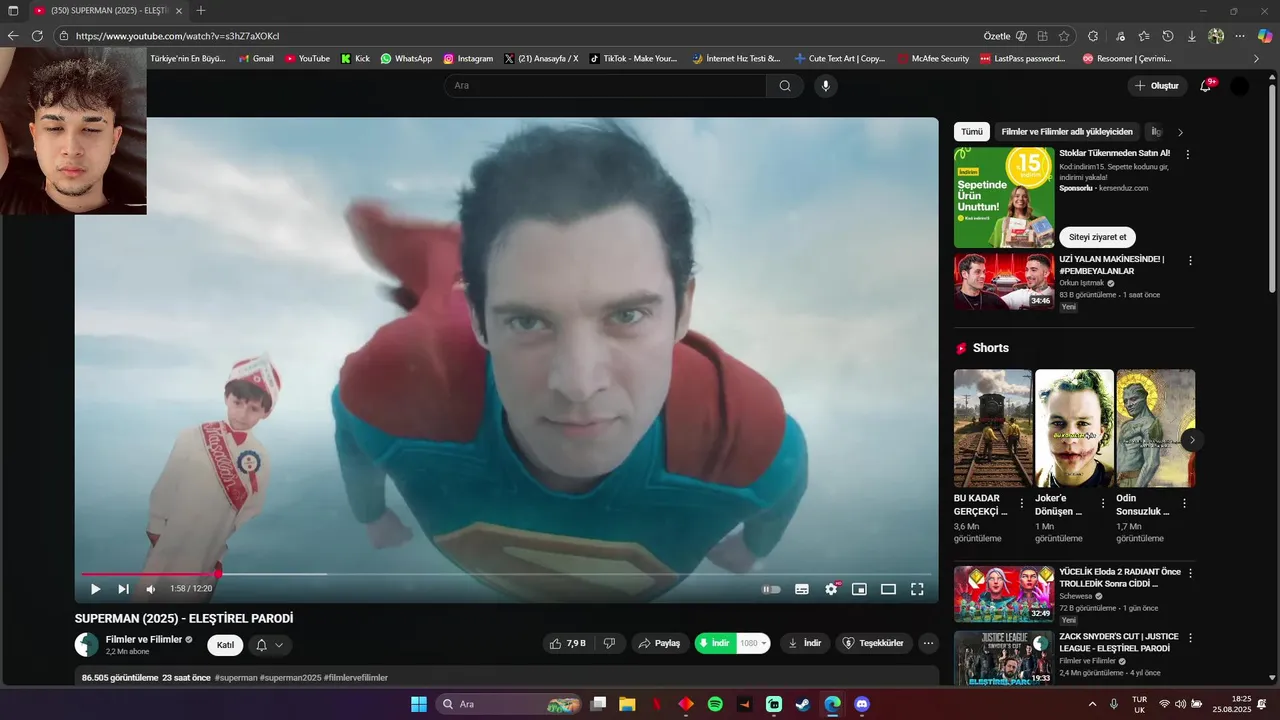Open Joker'e Dönüşen short thumbnail
Image resolution: width=1280 pixels, height=720 pixels.
[1074, 428]
